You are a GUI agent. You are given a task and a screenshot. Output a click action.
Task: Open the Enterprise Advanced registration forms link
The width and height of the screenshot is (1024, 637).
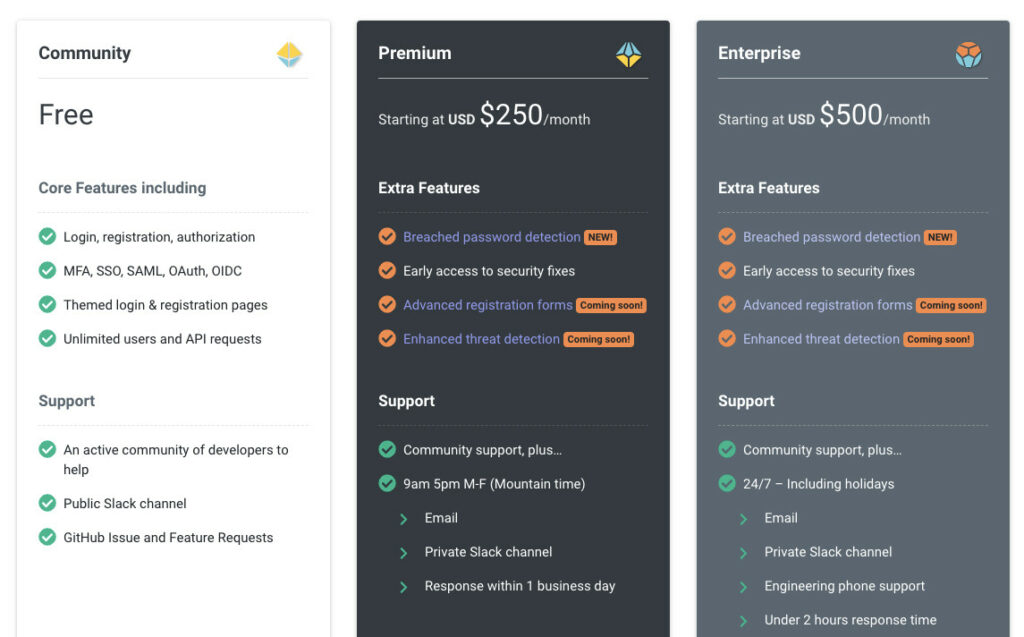coord(827,305)
